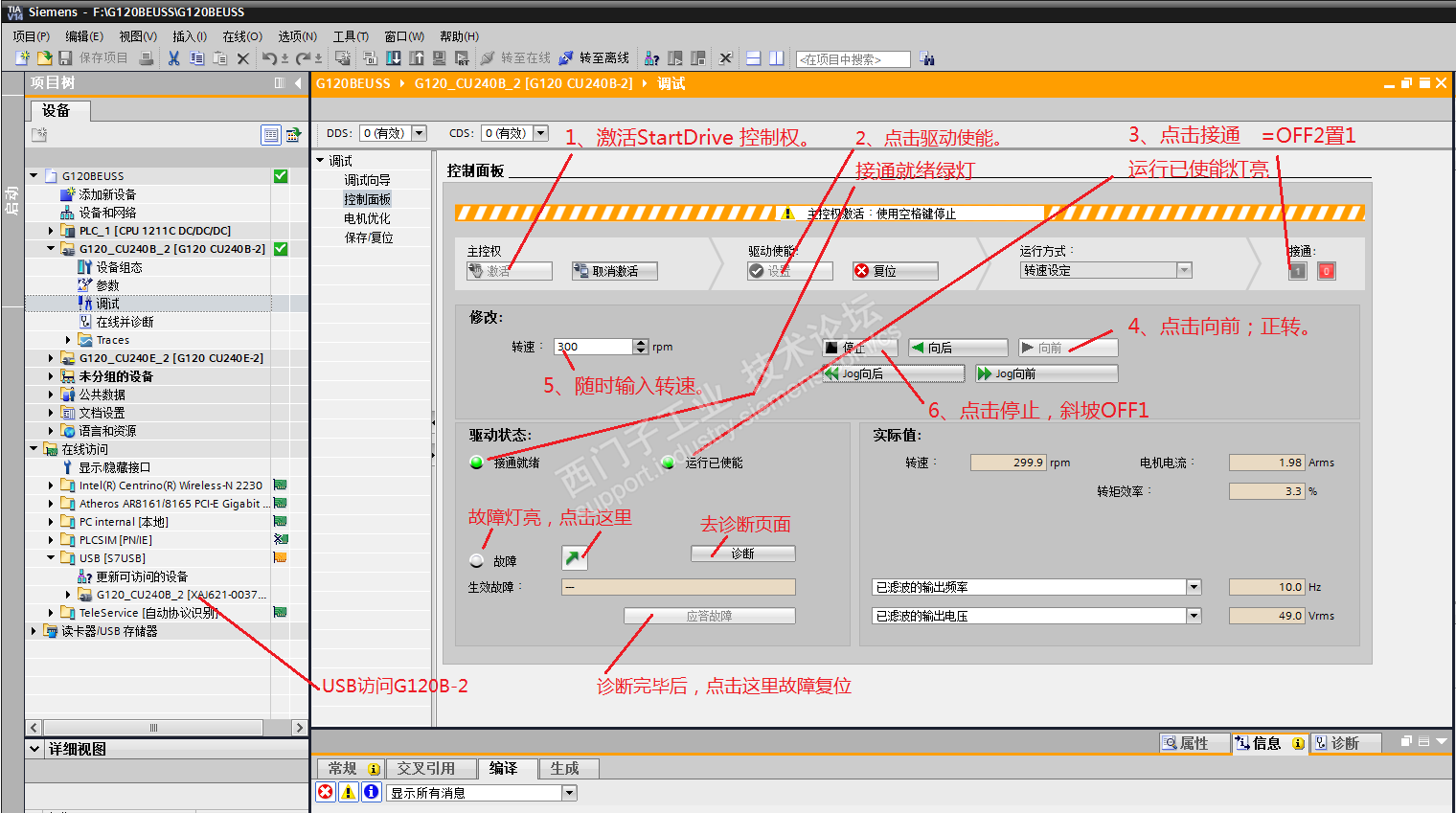Open 在线并诊断 in the project tree

pyautogui.click(x=125, y=322)
